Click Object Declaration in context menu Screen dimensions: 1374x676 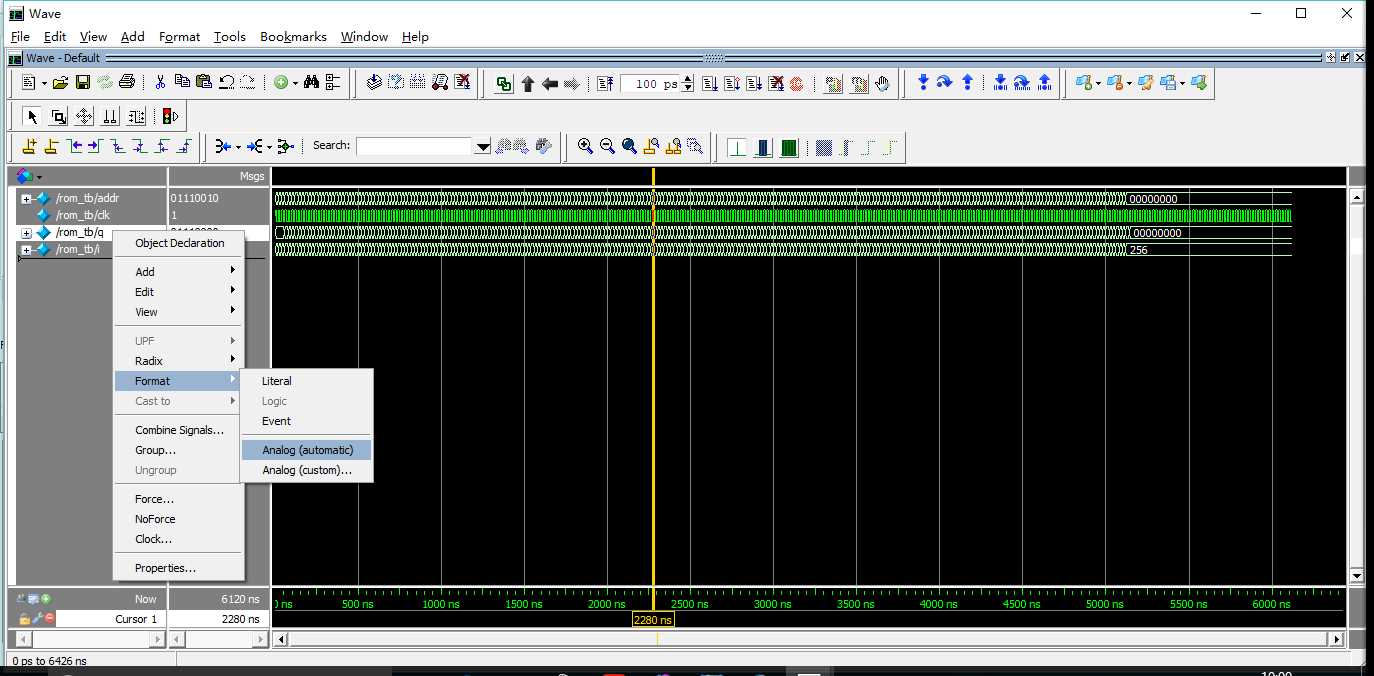178,243
